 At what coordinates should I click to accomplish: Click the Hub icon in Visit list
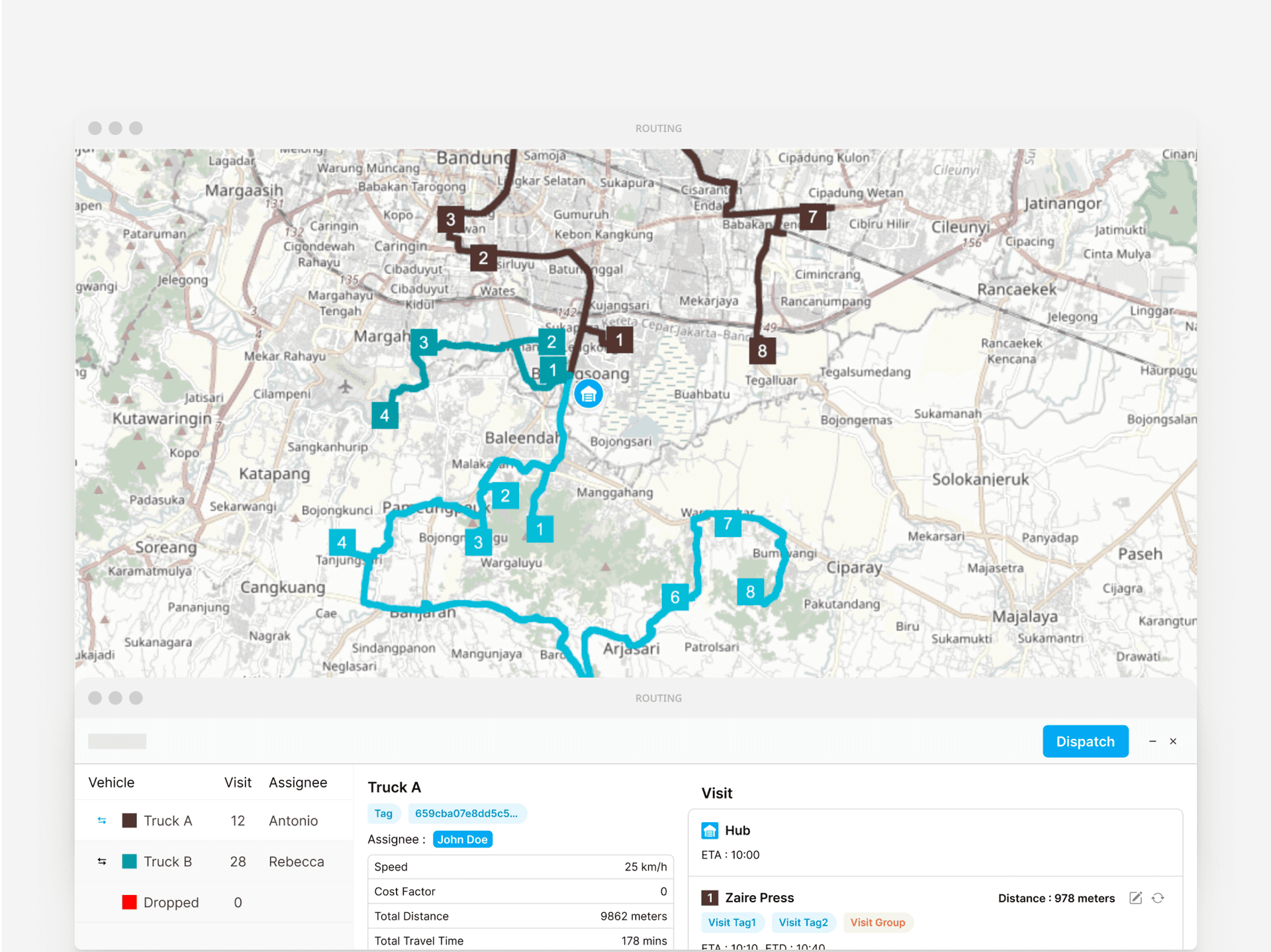[x=710, y=830]
